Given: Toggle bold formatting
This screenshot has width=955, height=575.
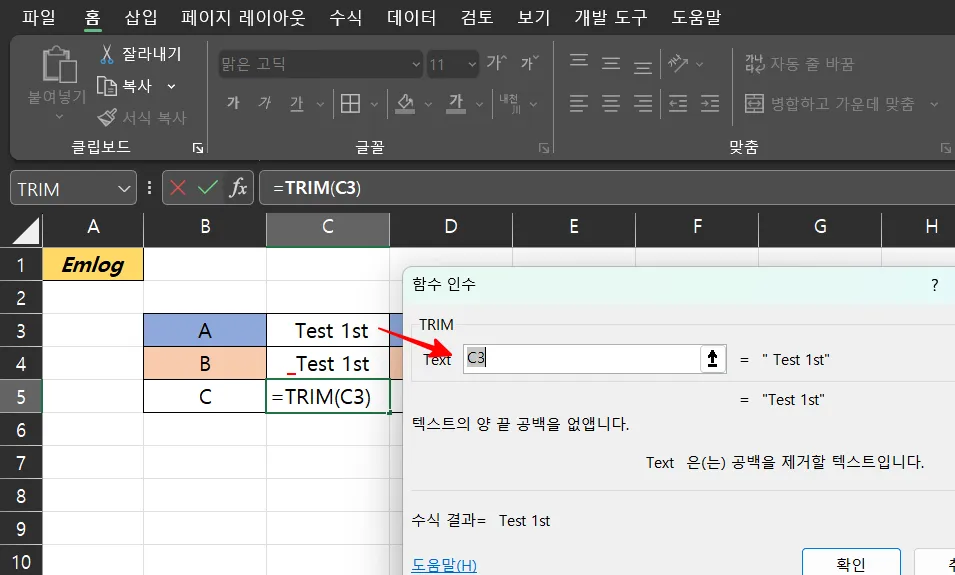Looking at the screenshot, I should [233, 103].
